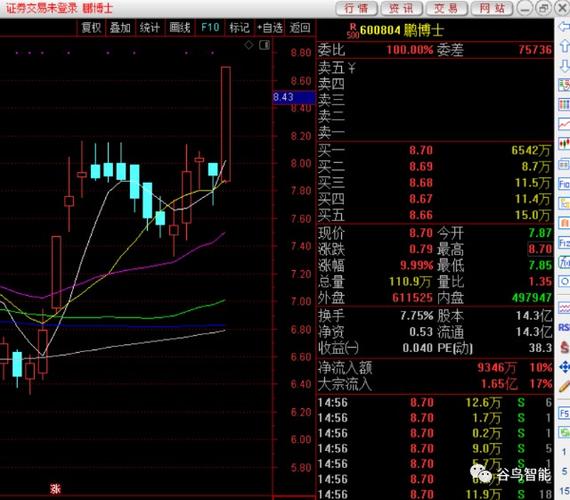
Task: Open the colored bars chart sidebar icon
Action: [x=564, y=105]
